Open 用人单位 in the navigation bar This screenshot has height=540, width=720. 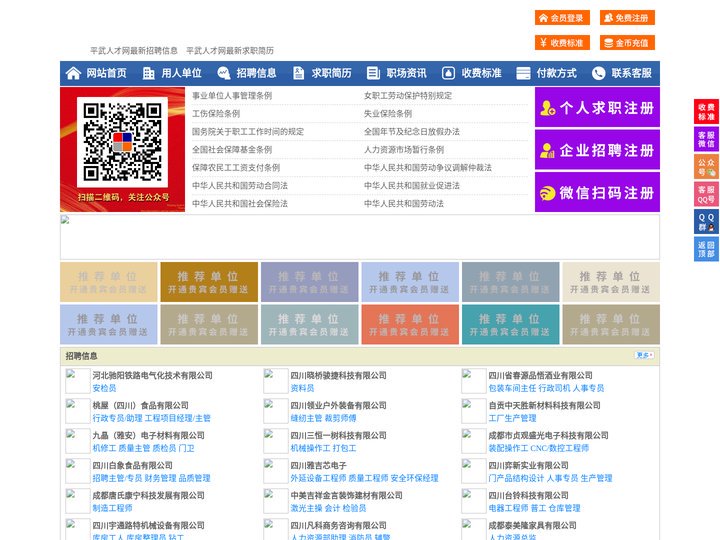tap(181, 73)
